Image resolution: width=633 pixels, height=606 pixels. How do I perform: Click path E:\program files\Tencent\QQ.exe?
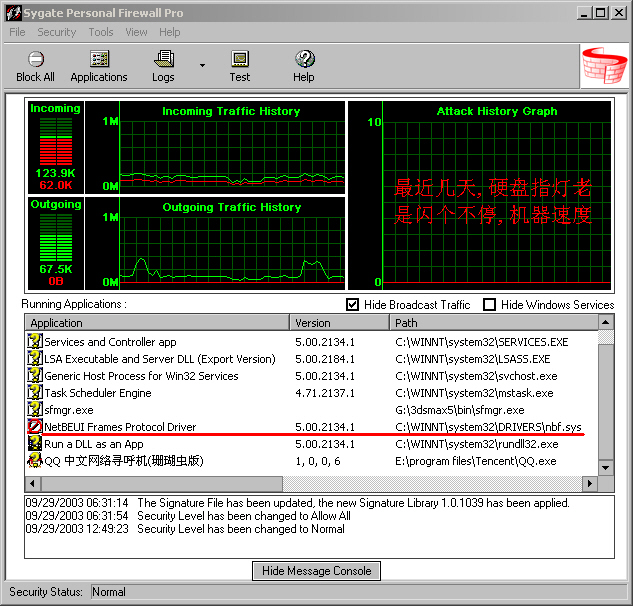[476, 461]
